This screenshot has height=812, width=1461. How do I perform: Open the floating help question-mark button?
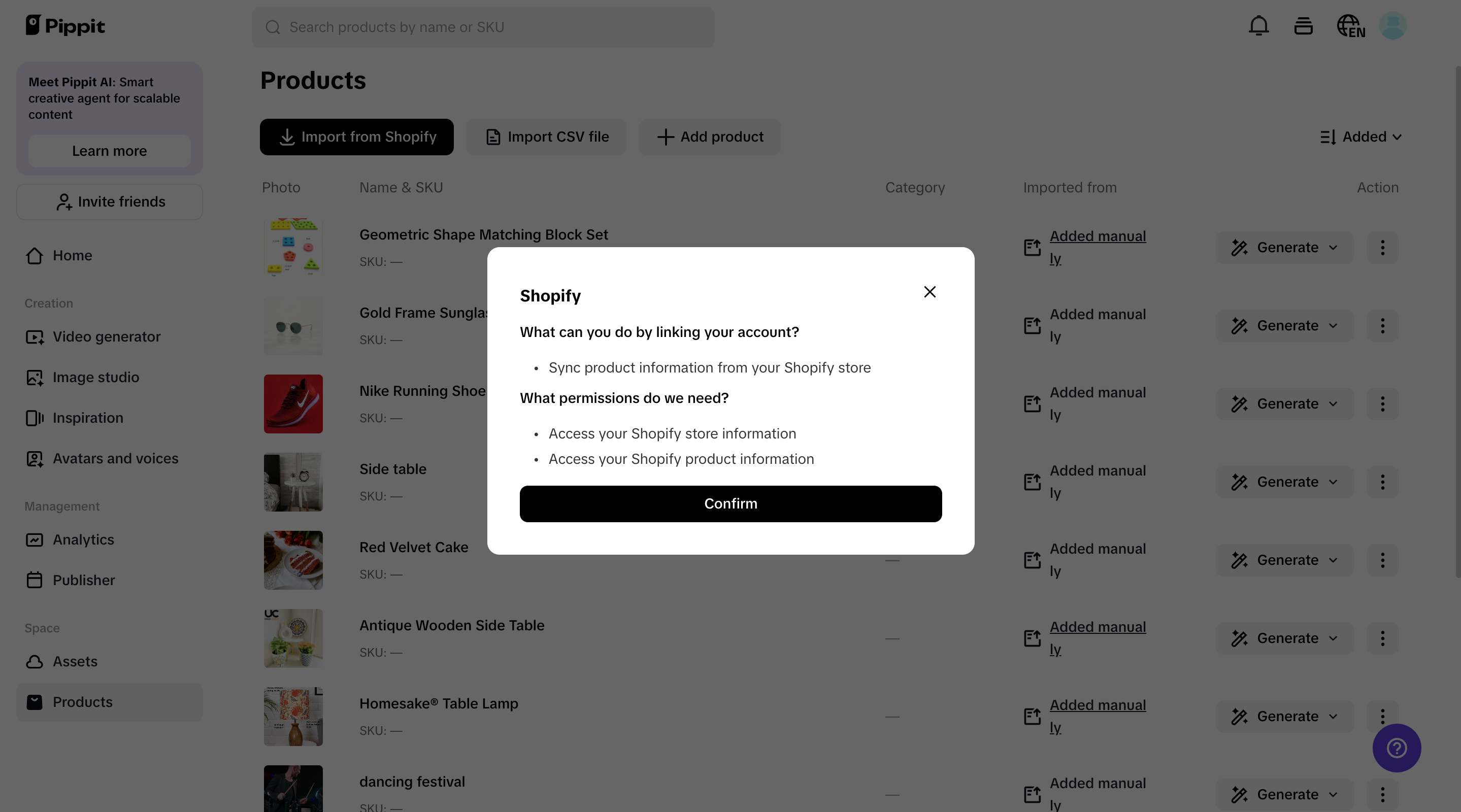click(x=1397, y=748)
